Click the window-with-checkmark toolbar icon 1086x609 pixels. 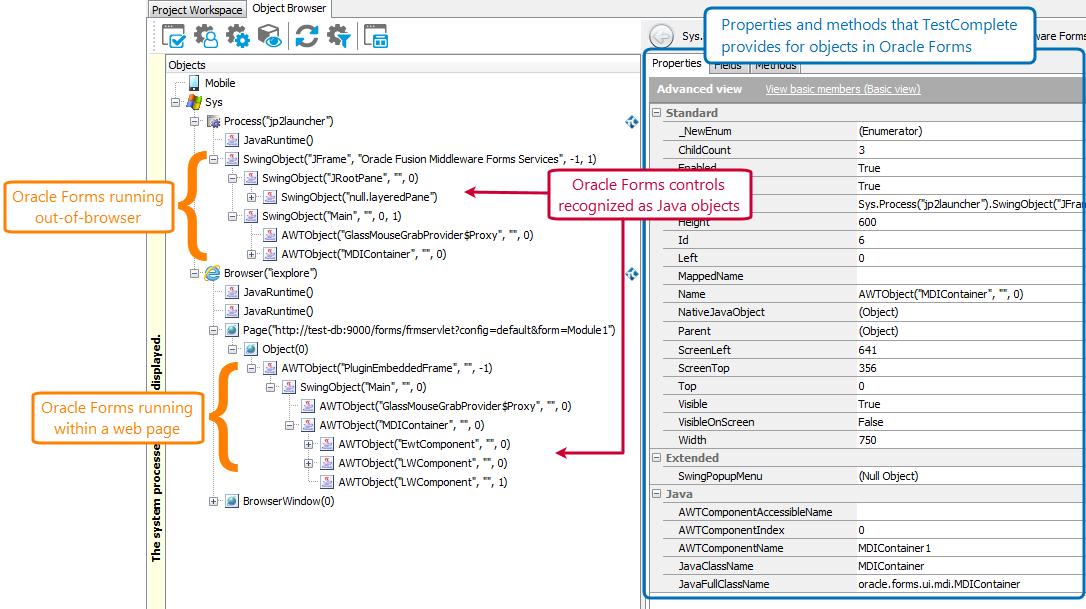tap(174, 34)
